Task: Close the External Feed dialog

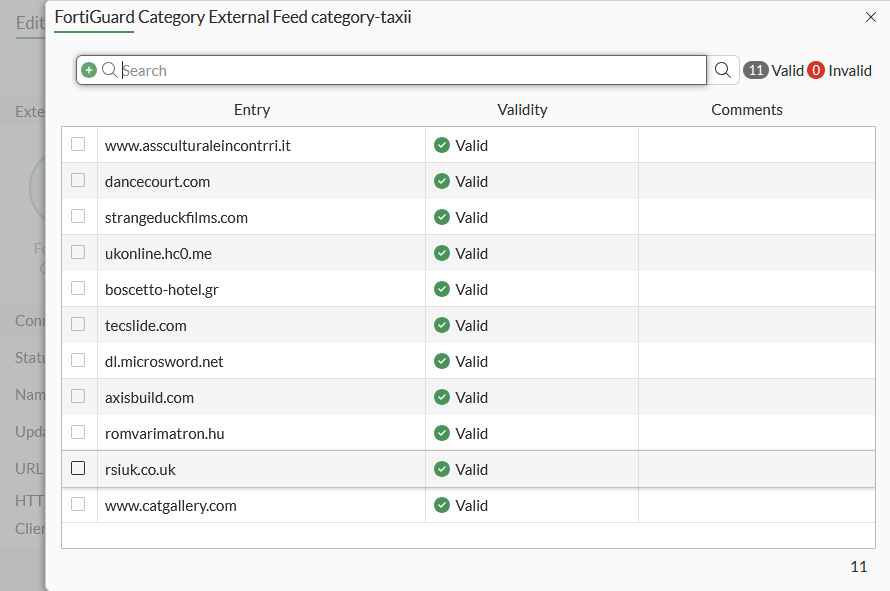Action: [870, 17]
